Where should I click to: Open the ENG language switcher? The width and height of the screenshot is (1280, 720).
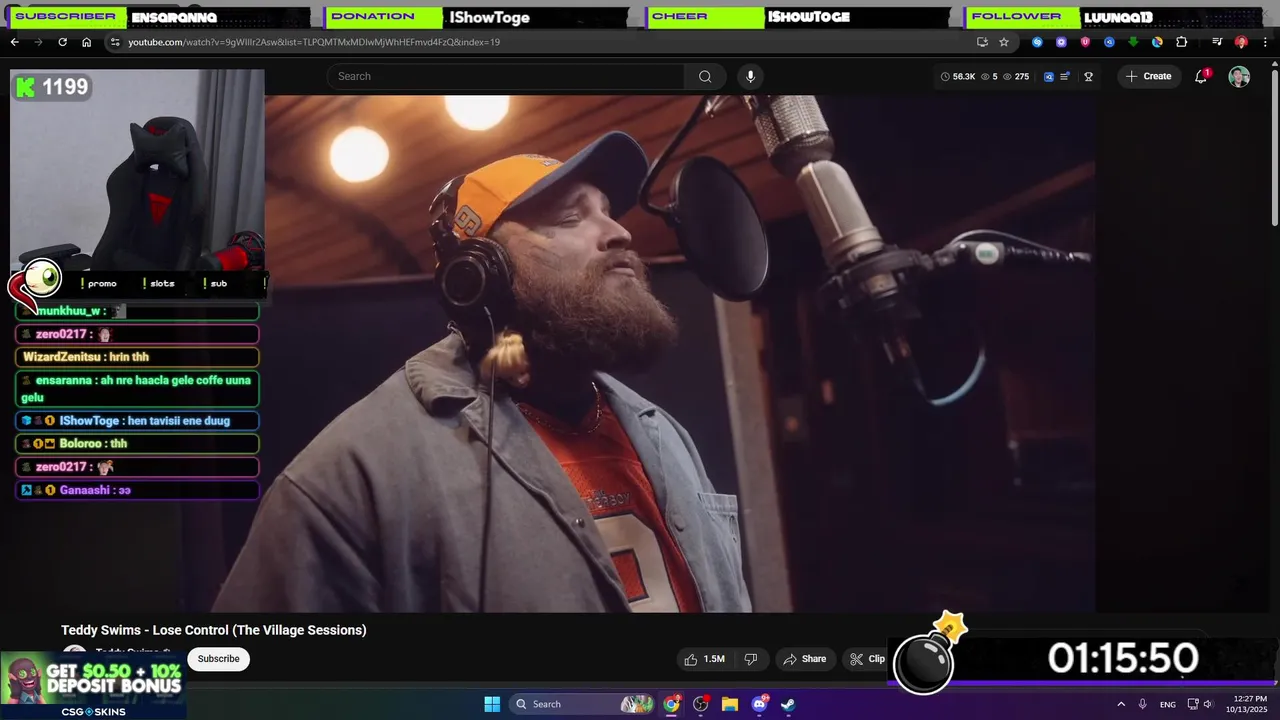(x=1168, y=704)
